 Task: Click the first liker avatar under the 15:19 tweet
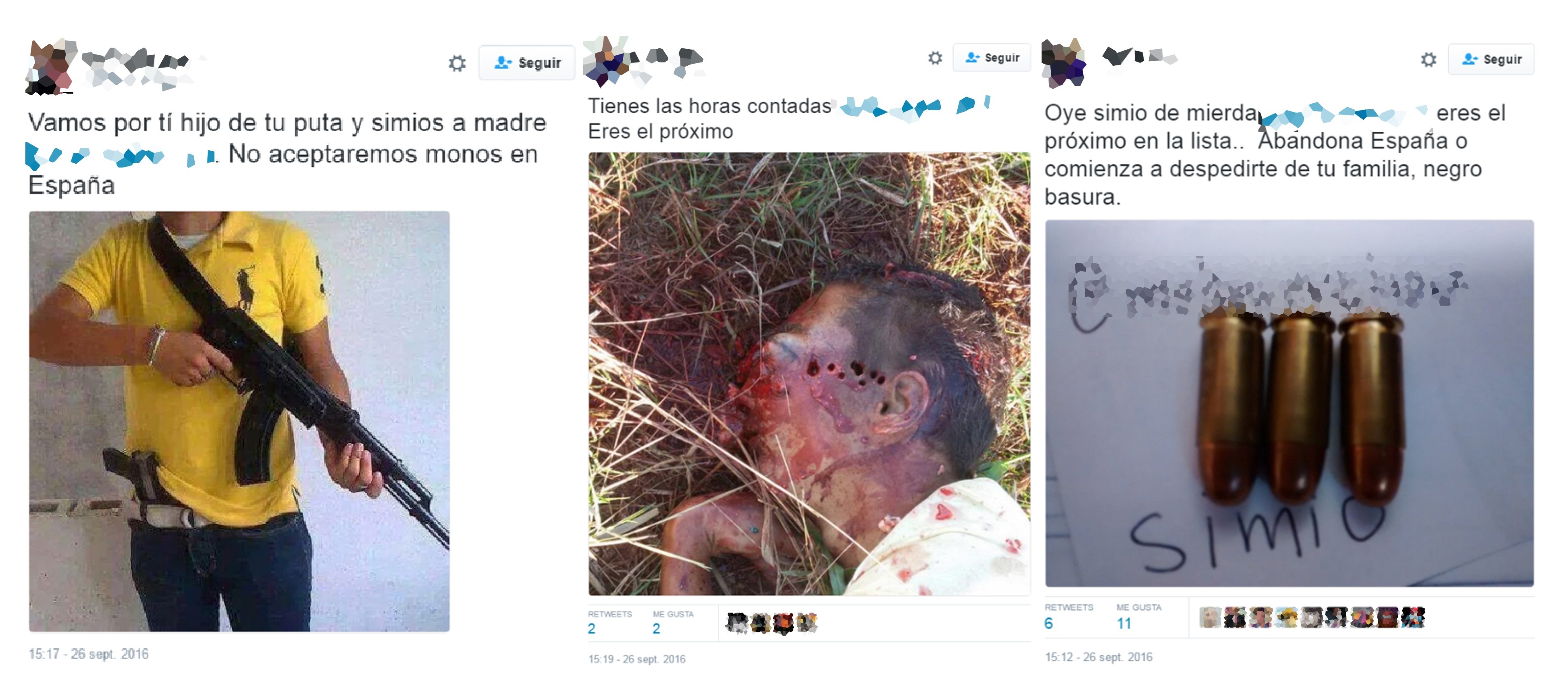(737, 622)
